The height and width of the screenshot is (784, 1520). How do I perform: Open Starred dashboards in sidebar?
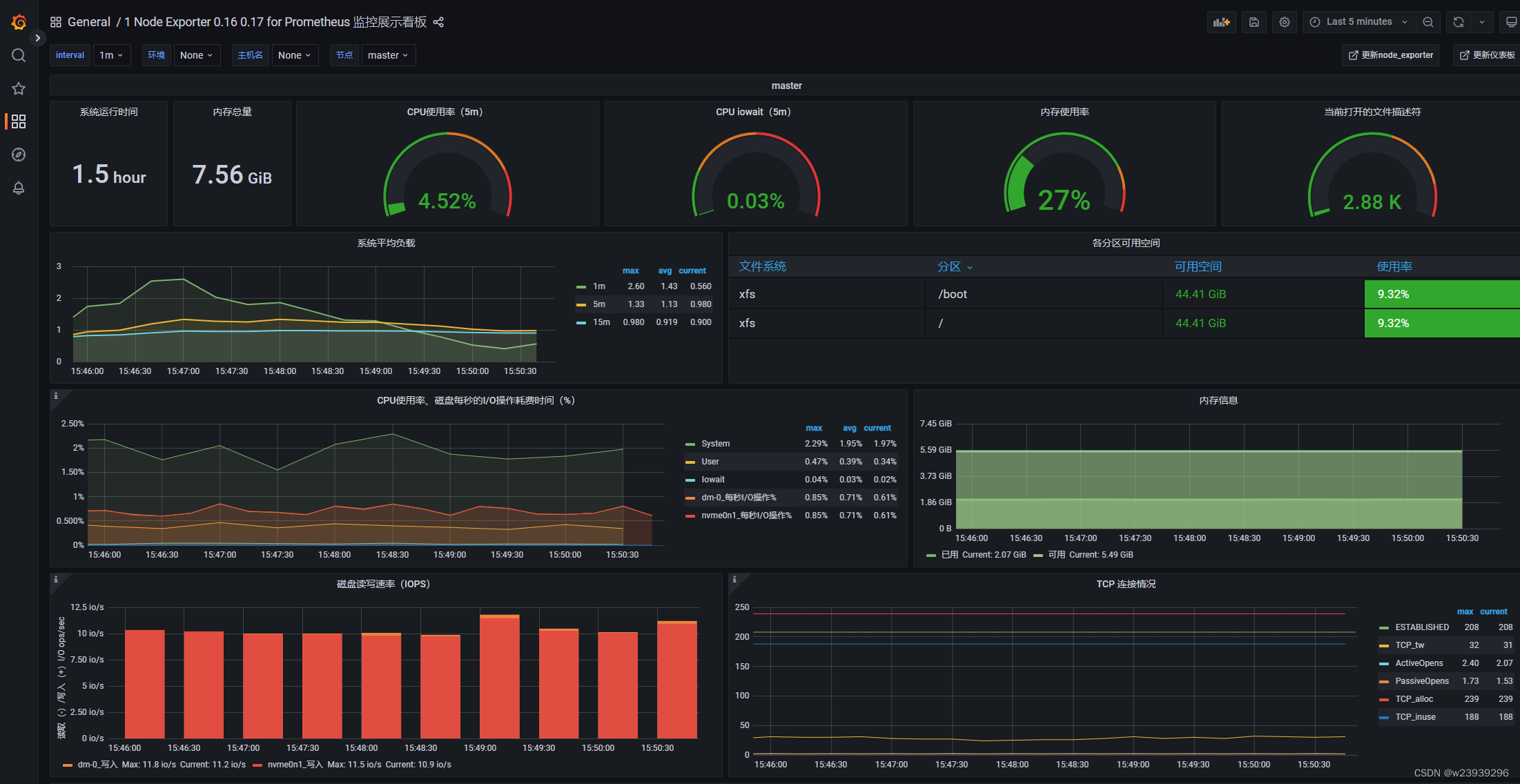19,88
